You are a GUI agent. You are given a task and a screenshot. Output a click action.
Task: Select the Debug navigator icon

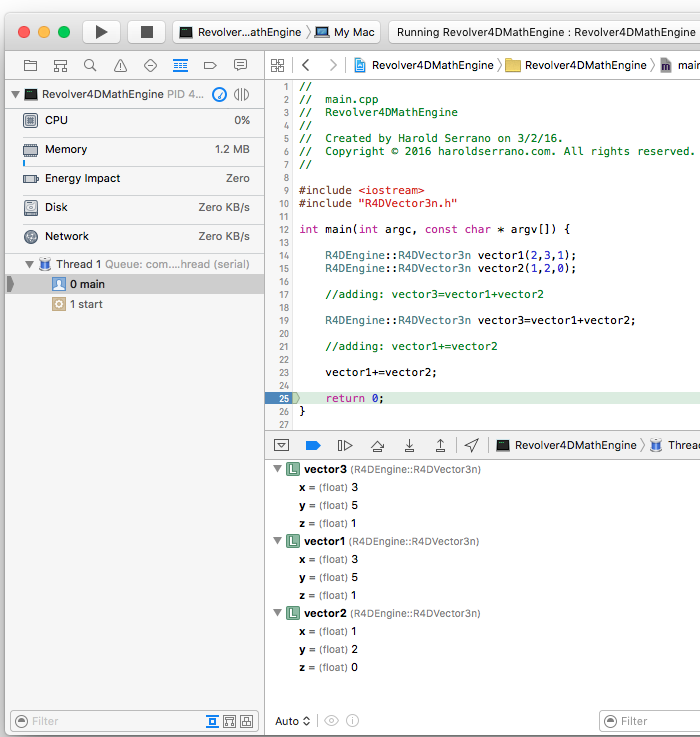180,65
